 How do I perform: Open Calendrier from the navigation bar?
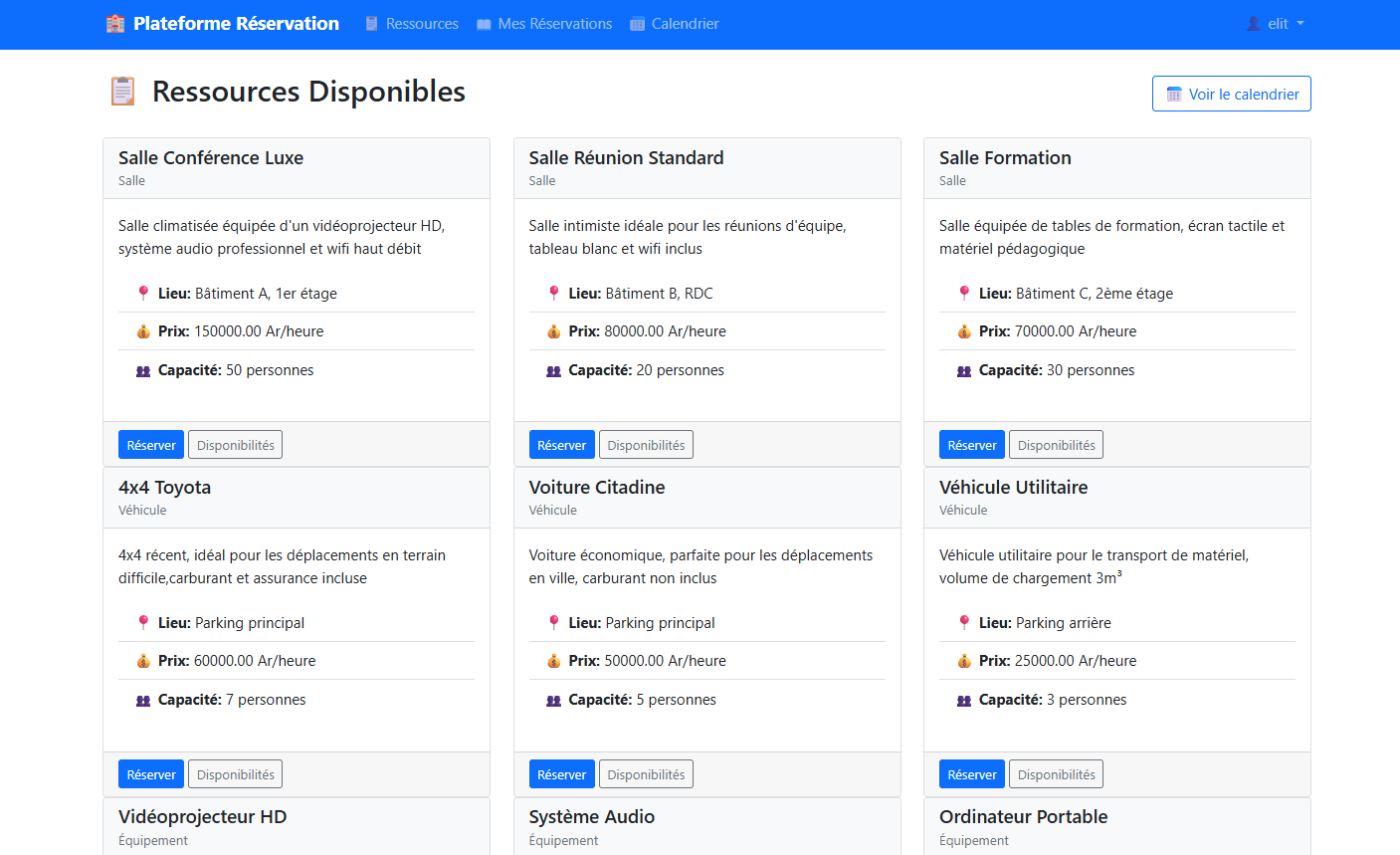[x=675, y=24]
